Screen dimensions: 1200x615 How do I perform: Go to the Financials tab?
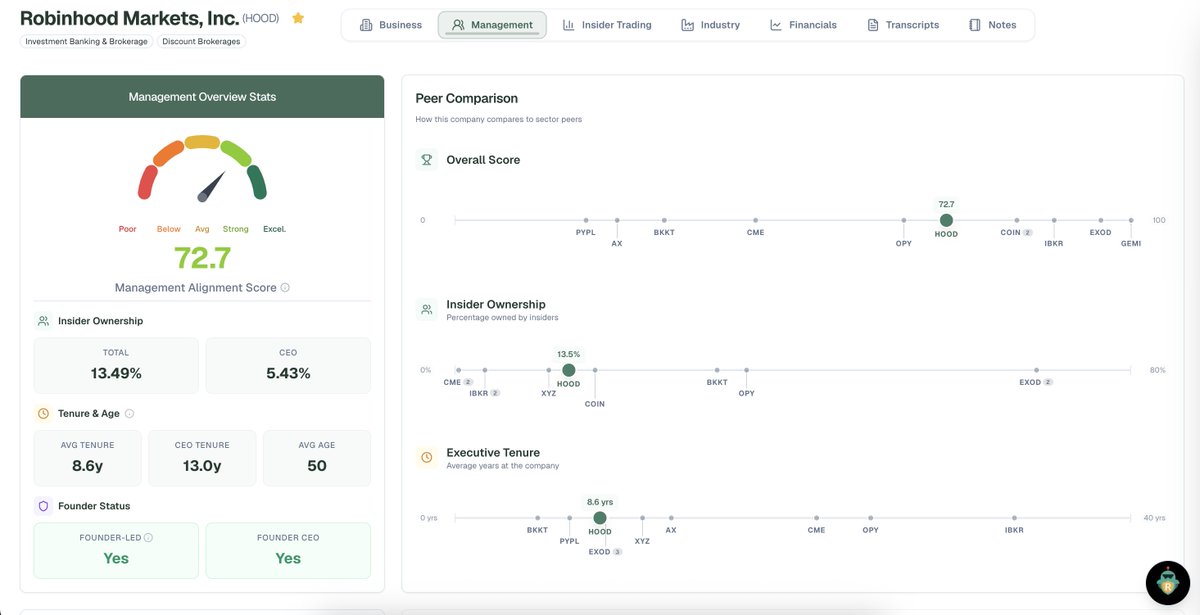(804, 25)
